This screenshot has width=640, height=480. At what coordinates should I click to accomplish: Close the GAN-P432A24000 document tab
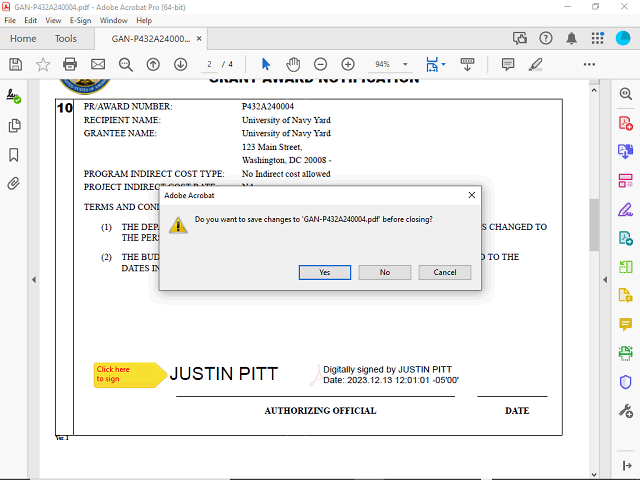tap(199, 39)
